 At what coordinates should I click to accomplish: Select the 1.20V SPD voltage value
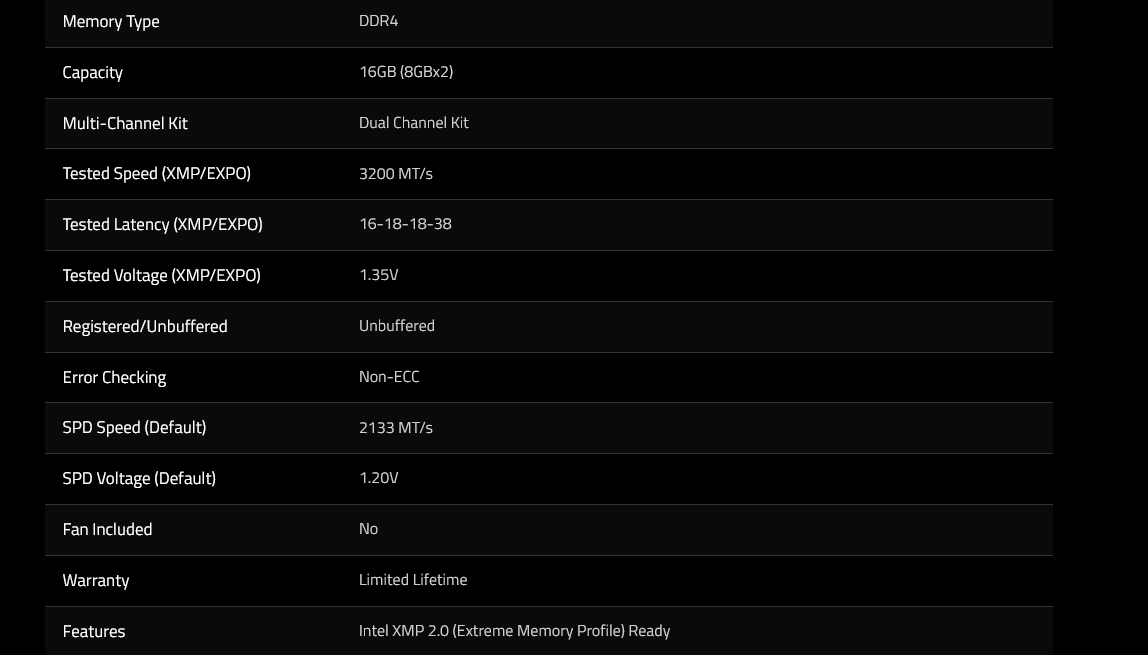[x=379, y=478]
